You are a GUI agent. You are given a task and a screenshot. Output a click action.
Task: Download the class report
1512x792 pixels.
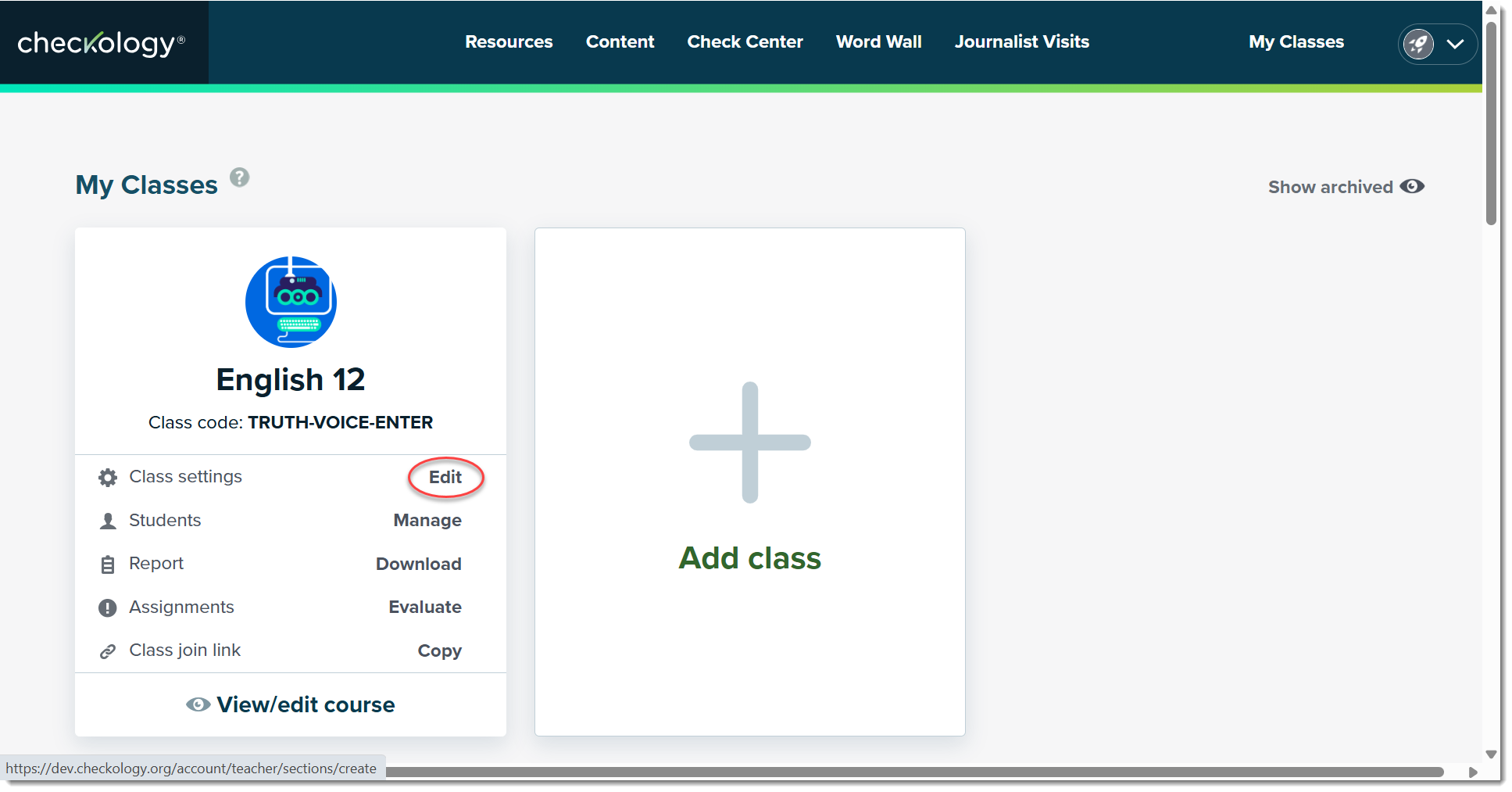(419, 564)
